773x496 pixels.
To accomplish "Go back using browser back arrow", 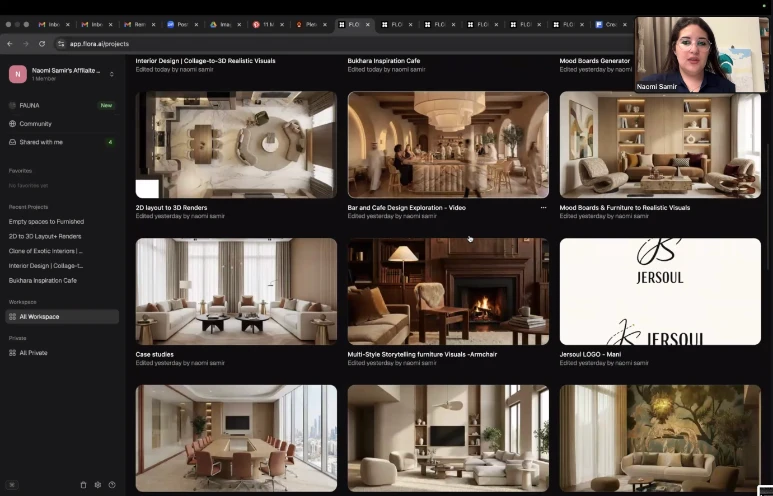I will (10, 44).
